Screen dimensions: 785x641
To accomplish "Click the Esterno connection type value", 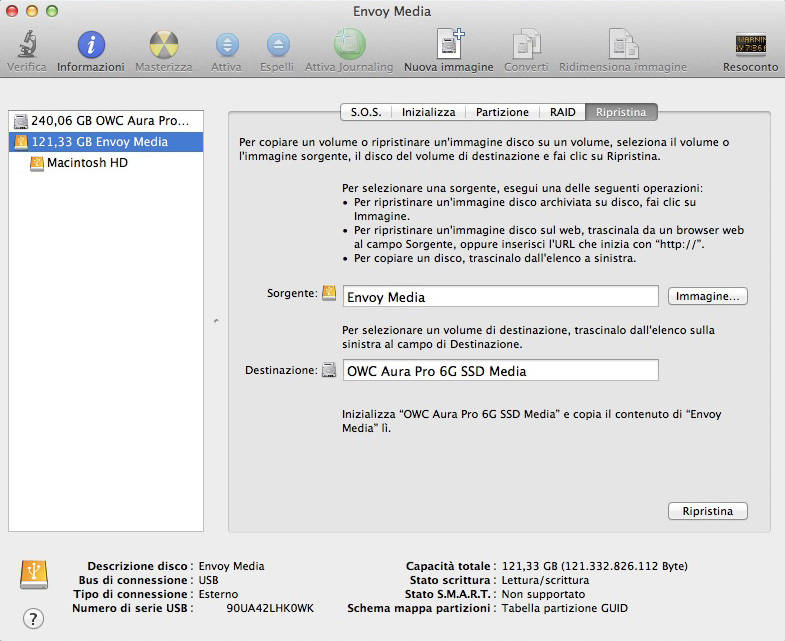I will tap(218, 594).
